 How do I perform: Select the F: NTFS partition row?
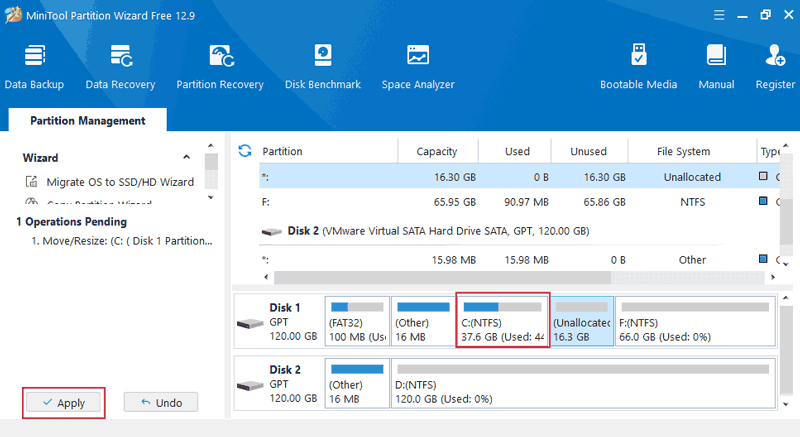(x=500, y=202)
